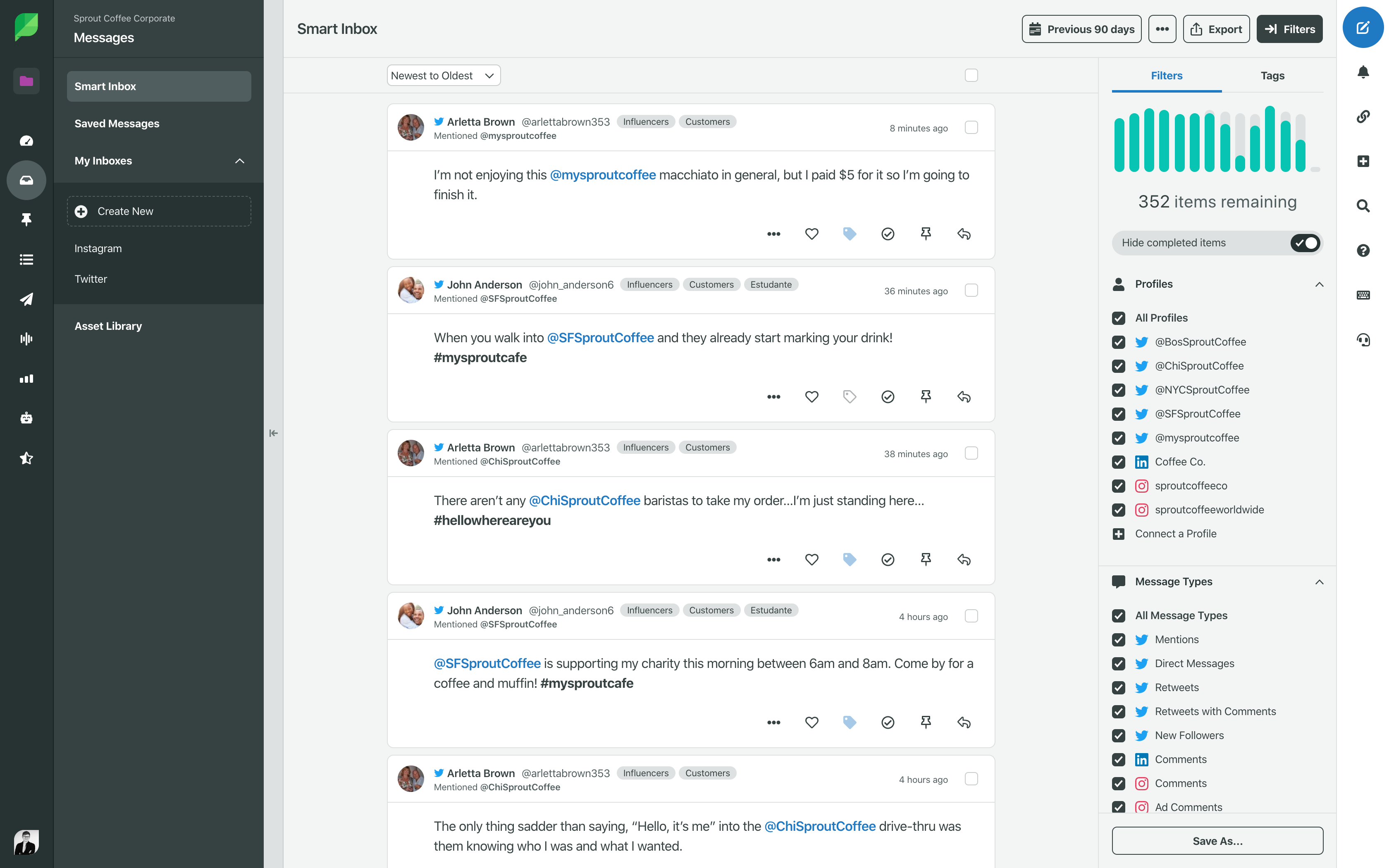This screenshot has height=868, width=1389.
Task: Click the Export button
Action: coord(1216,29)
